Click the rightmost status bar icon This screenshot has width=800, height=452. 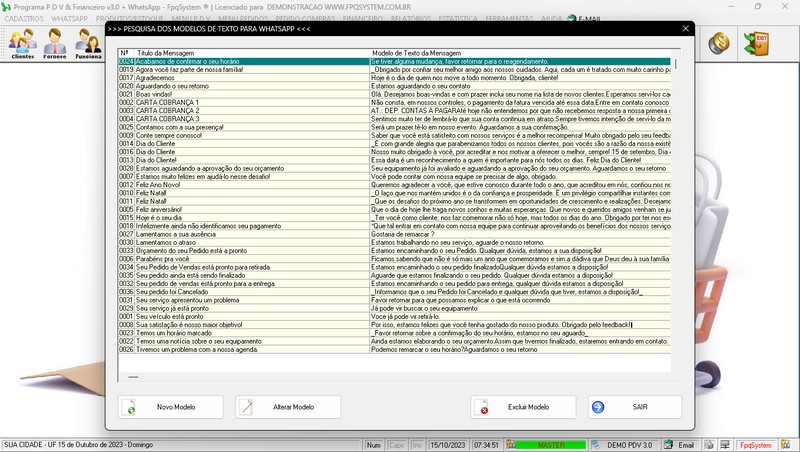coord(786,445)
